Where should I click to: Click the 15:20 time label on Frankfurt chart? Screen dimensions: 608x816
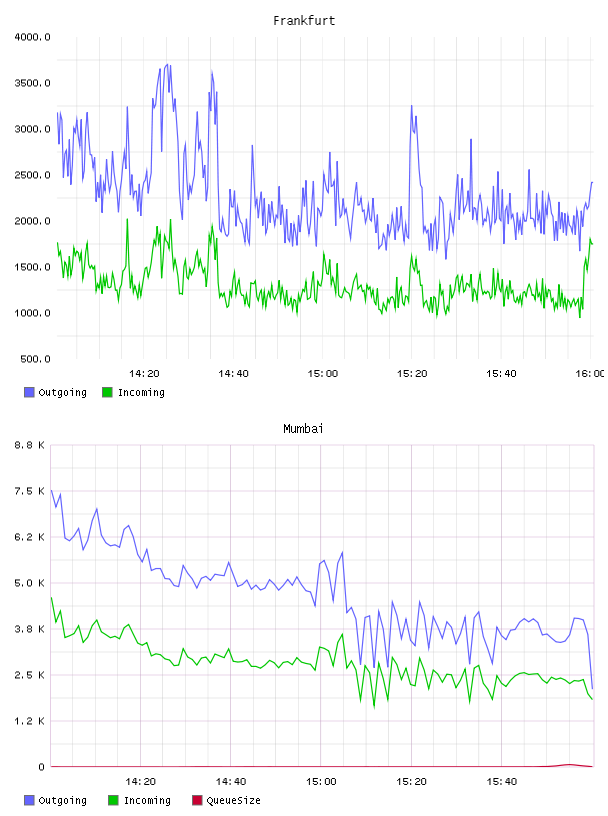coord(412,374)
